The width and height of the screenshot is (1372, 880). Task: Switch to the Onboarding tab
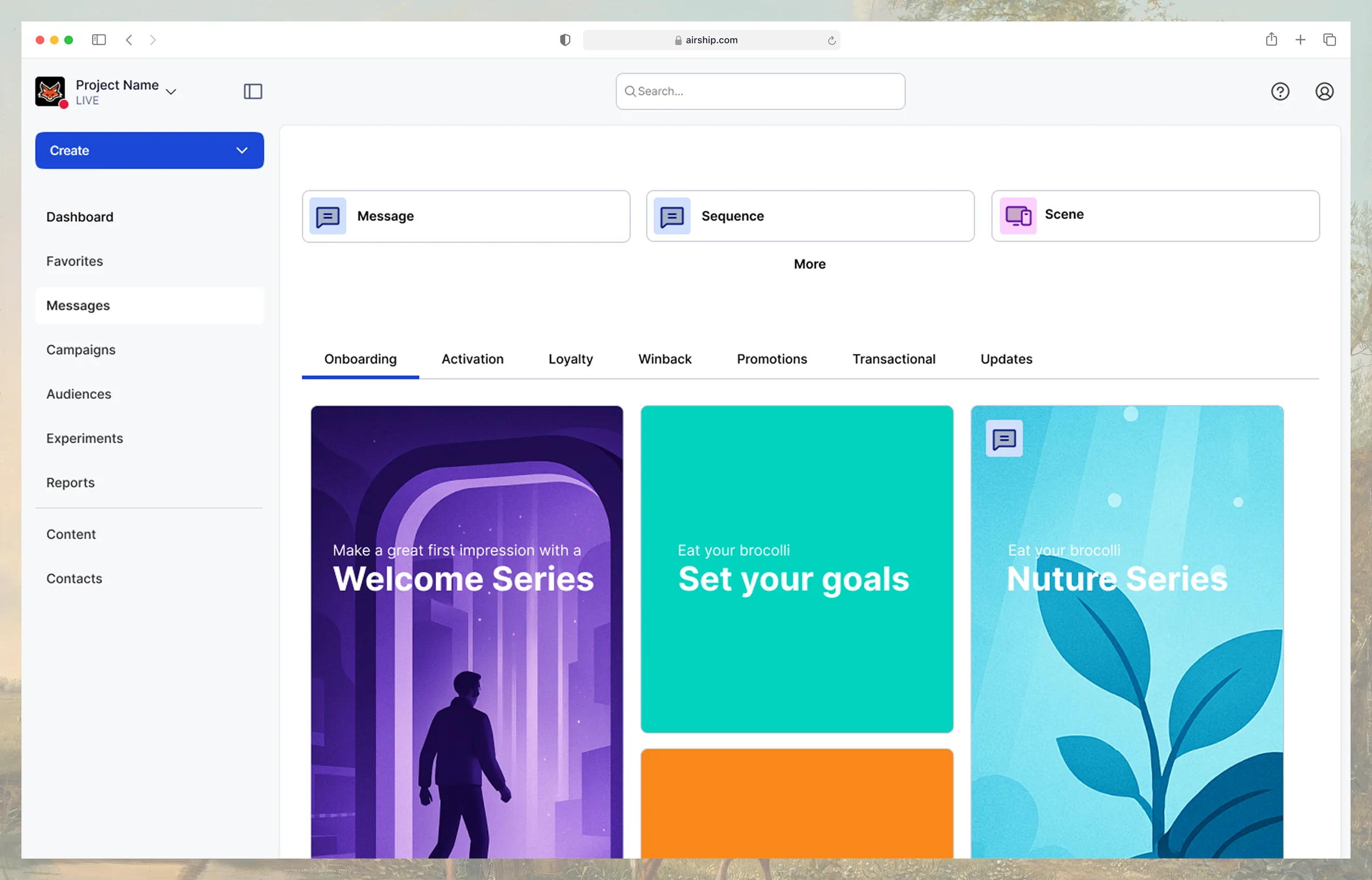point(361,359)
